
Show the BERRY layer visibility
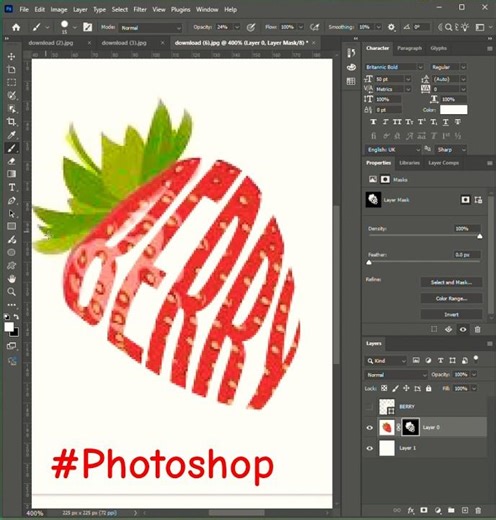click(369, 407)
